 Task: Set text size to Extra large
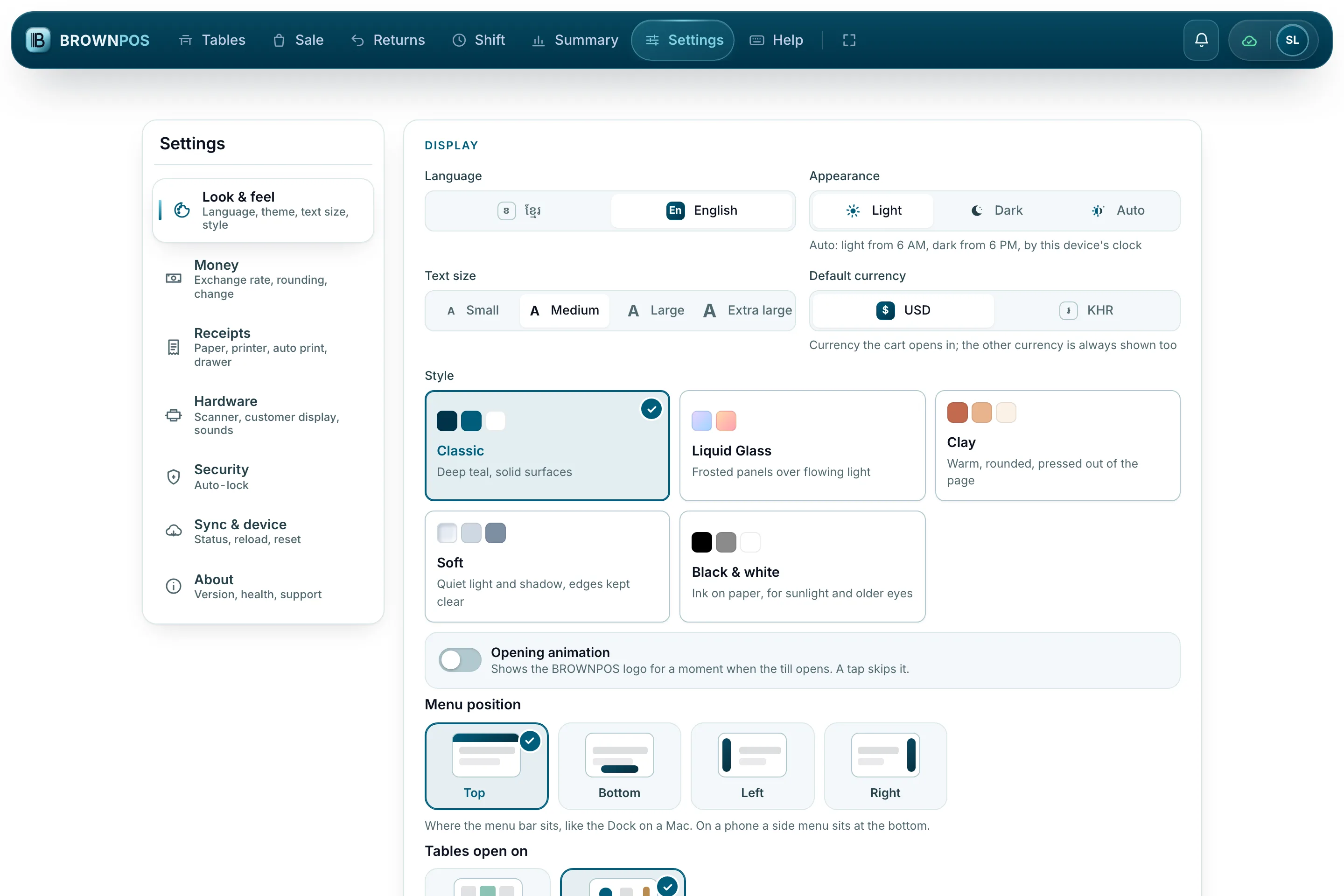(x=748, y=310)
